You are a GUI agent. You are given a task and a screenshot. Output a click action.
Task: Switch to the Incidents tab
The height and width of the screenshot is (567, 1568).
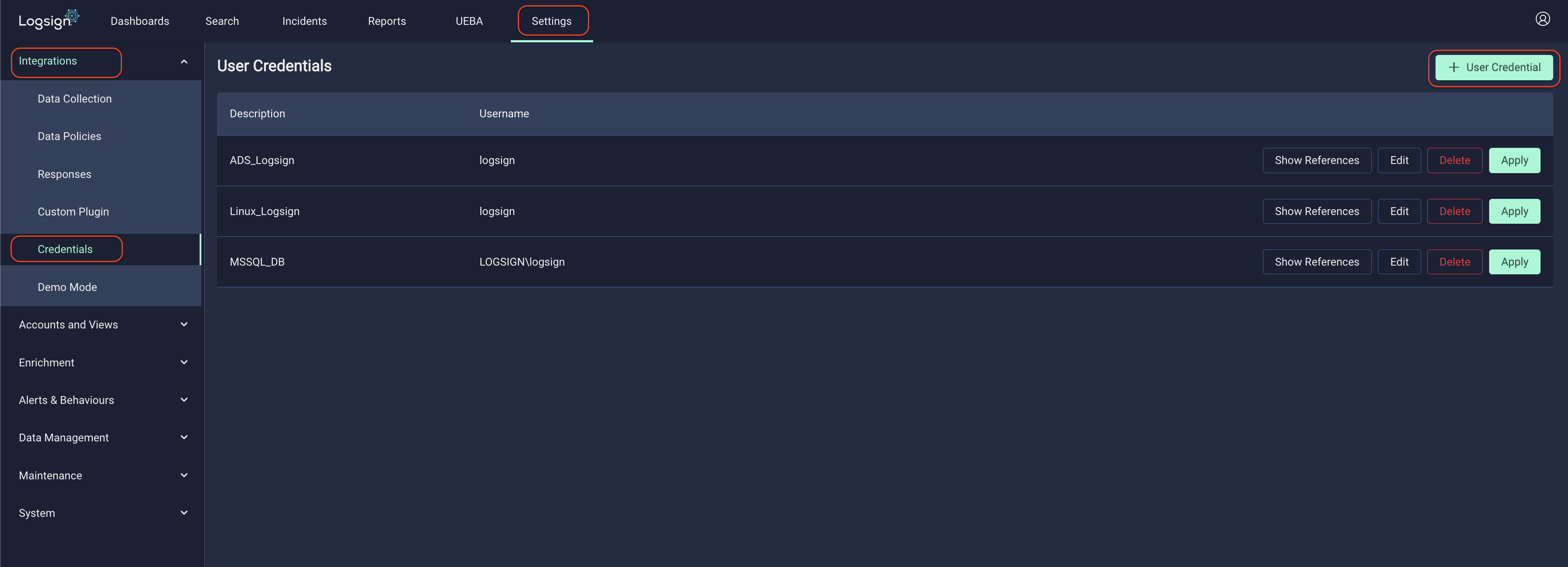click(x=304, y=21)
